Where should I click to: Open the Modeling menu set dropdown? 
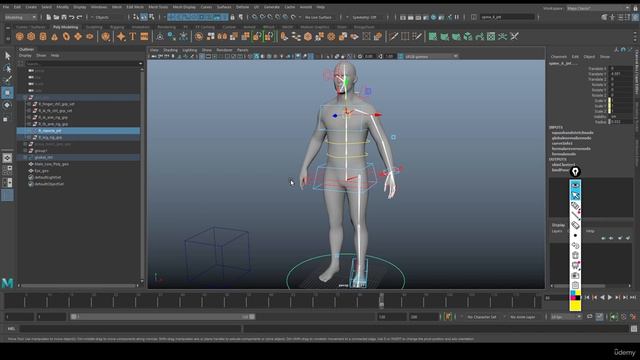click(20, 17)
